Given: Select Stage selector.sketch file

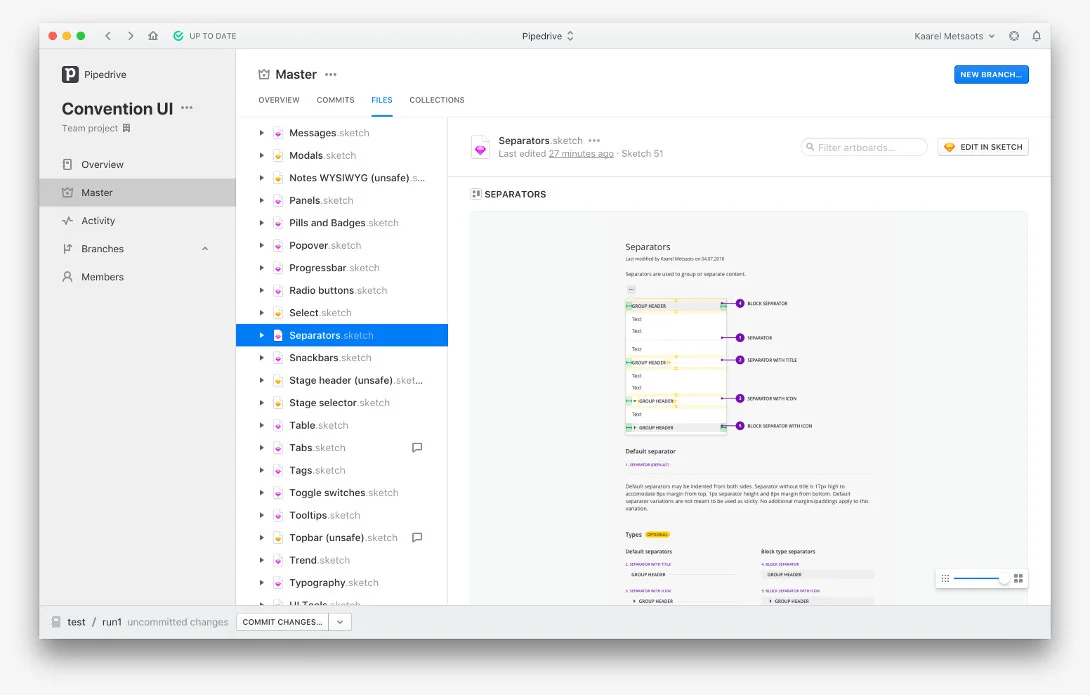Looking at the screenshot, I should coord(341,403).
